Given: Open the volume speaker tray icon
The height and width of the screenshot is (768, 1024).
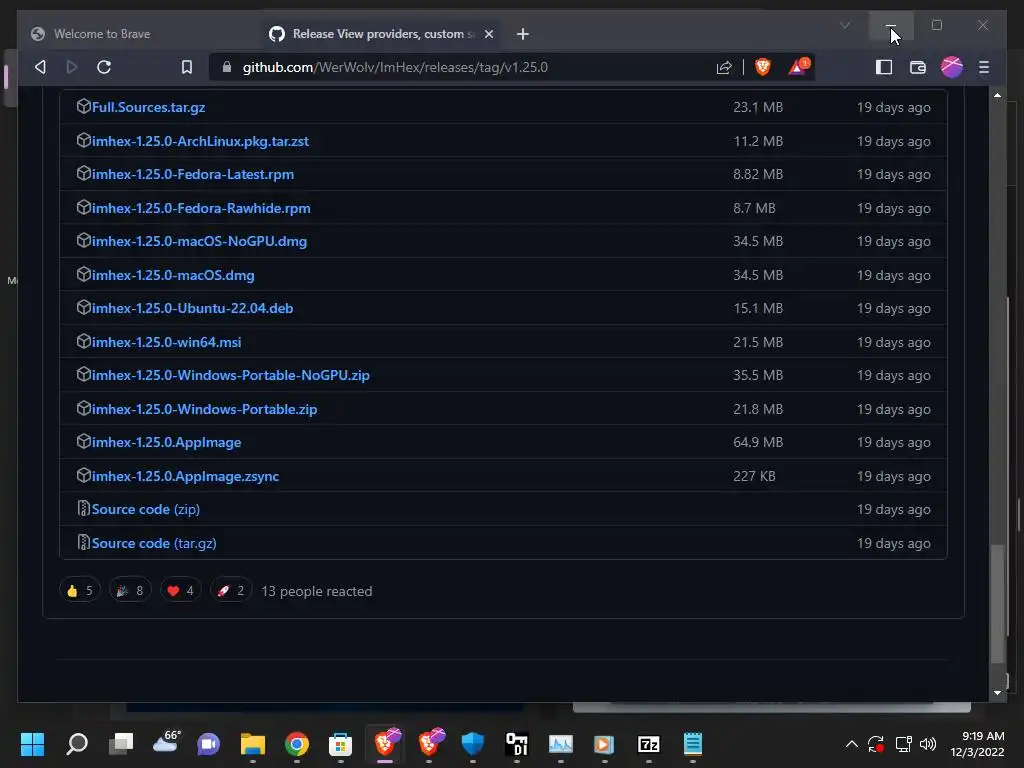Looking at the screenshot, I should [x=927, y=744].
